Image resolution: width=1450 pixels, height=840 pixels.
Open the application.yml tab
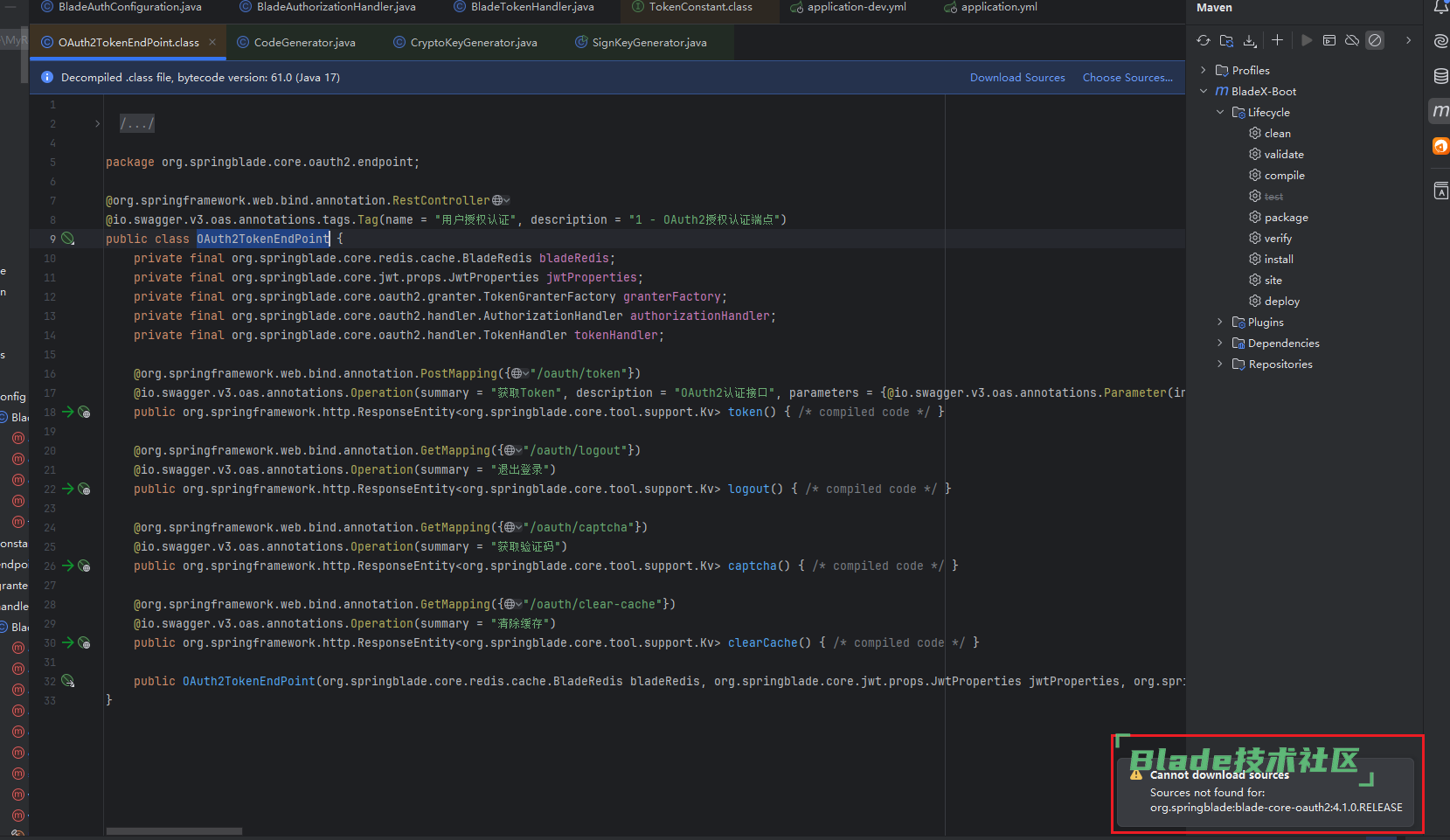990,7
